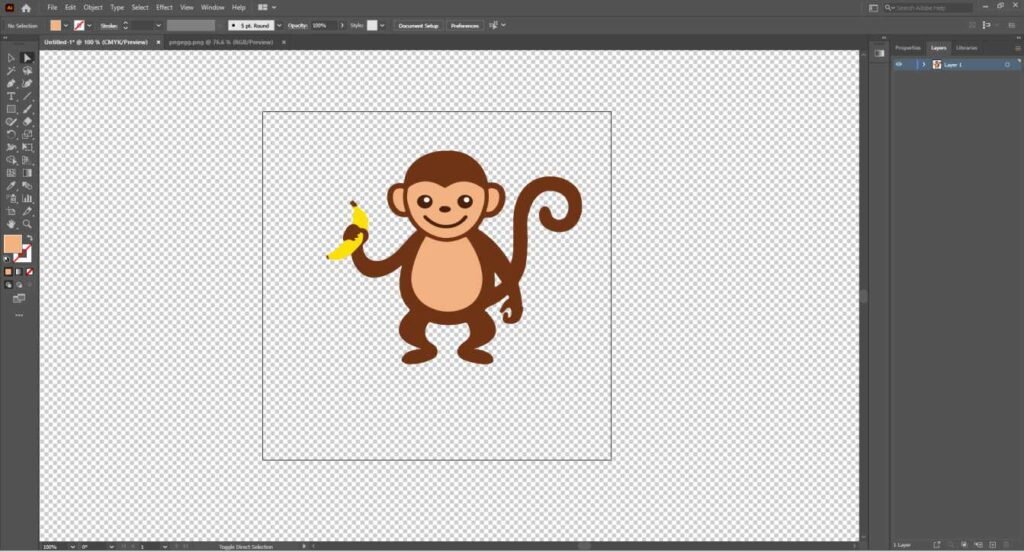
Task: Open the artboard navigation dropdown in status bar
Action: click(x=165, y=546)
